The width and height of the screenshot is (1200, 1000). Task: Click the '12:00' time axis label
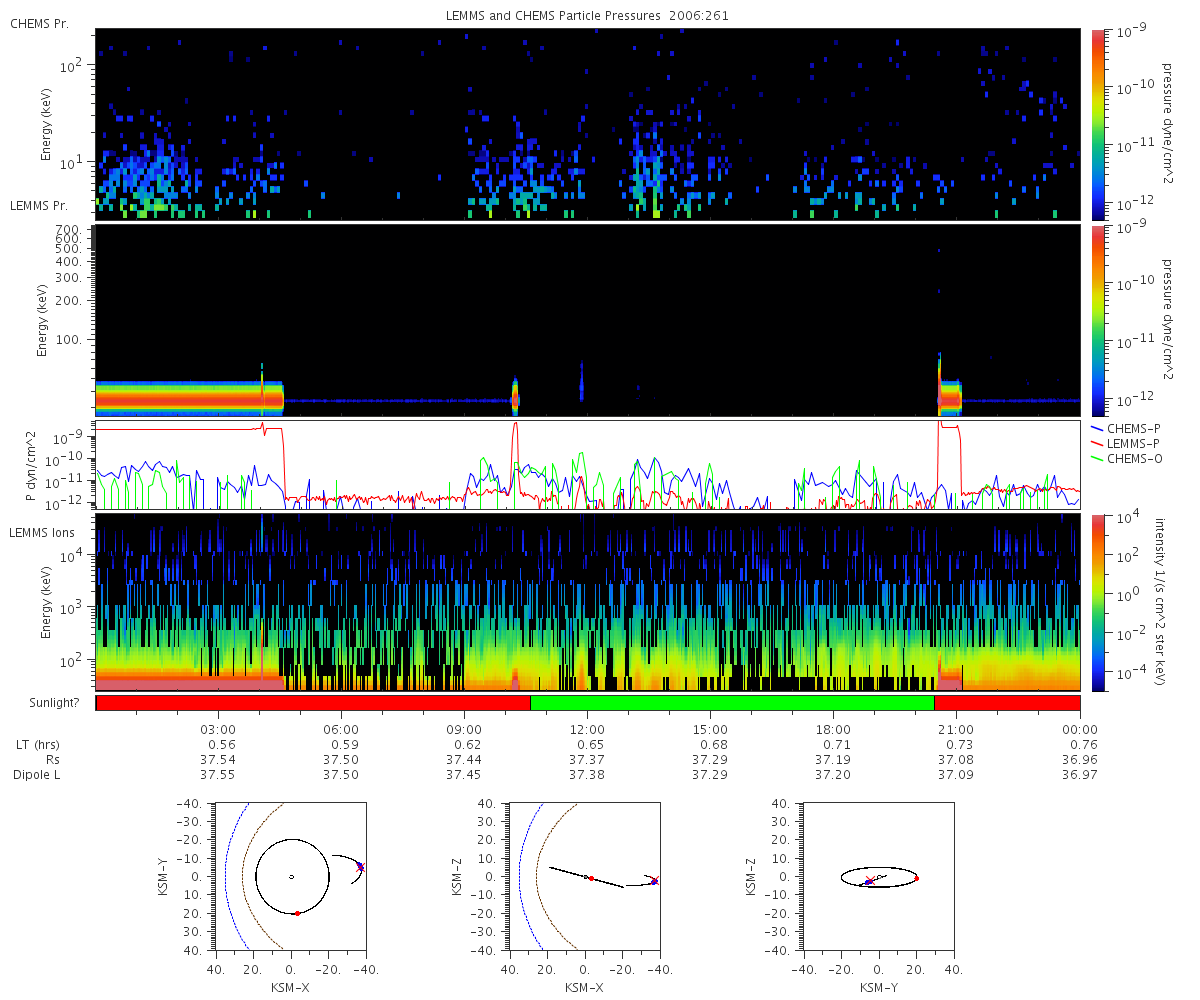click(x=588, y=729)
